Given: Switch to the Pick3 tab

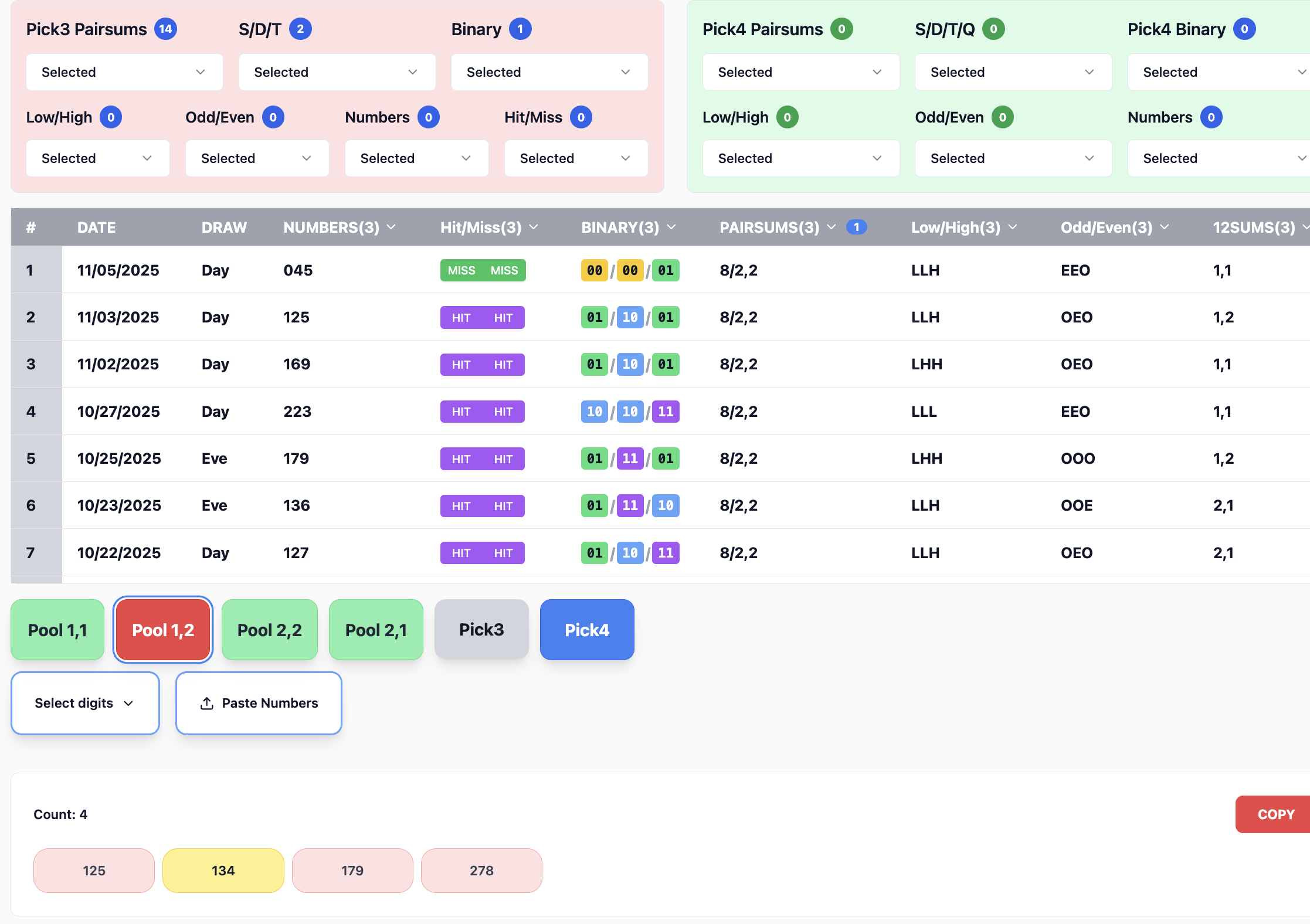Looking at the screenshot, I should pyautogui.click(x=481, y=630).
